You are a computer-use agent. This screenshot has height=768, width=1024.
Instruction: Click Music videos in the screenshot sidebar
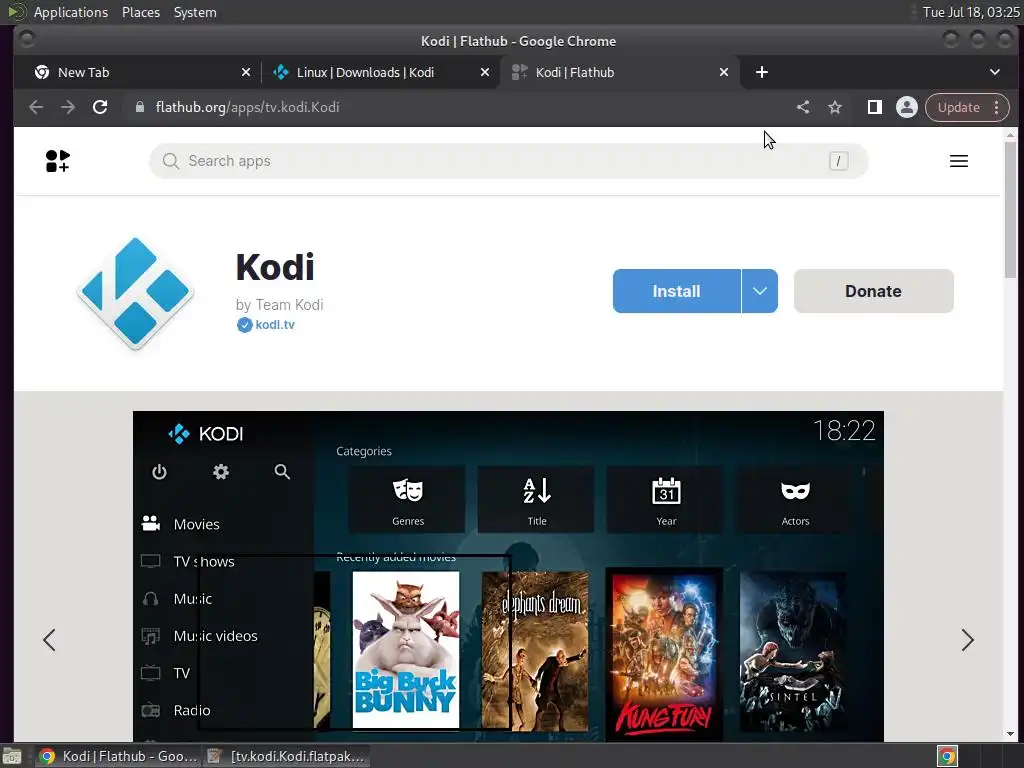click(215, 635)
